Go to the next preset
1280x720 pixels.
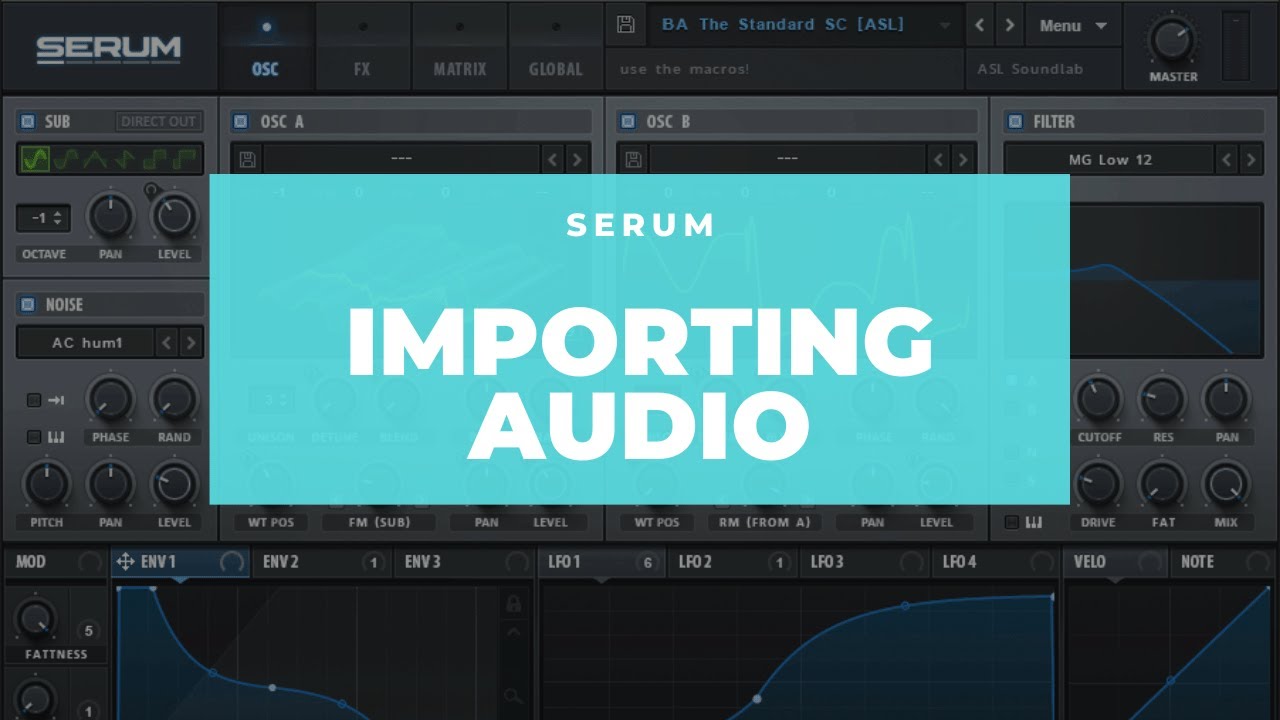click(1009, 25)
